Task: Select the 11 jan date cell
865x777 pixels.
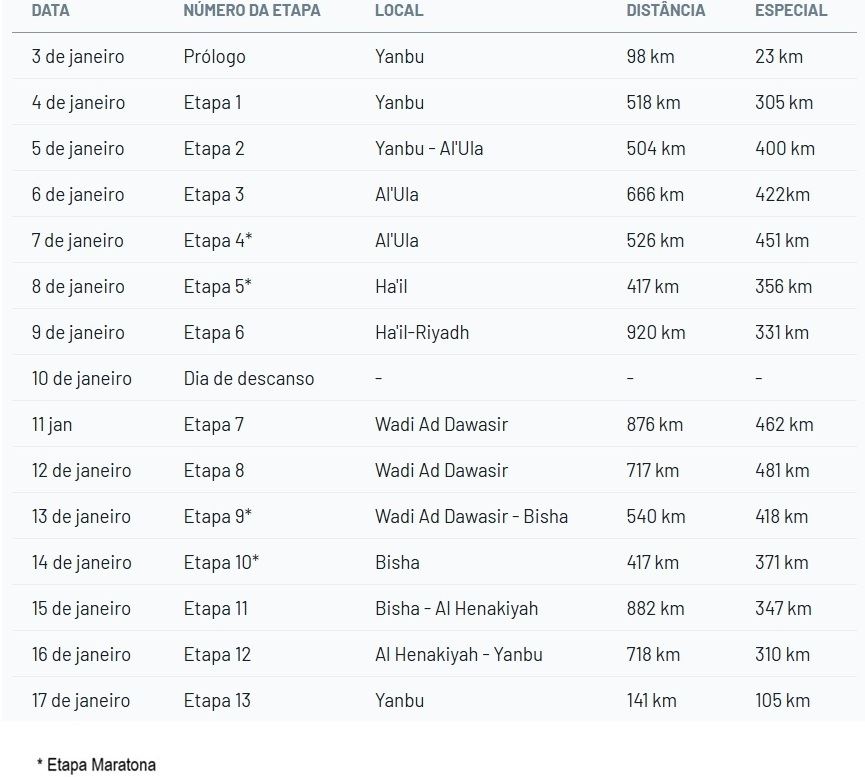Action: pyautogui.click(x=52, y=425)
